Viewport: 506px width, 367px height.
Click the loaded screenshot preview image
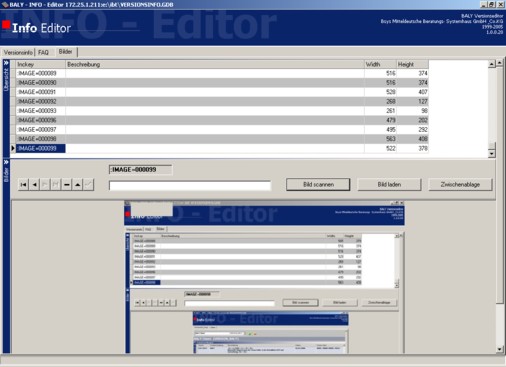click(264, 277)
